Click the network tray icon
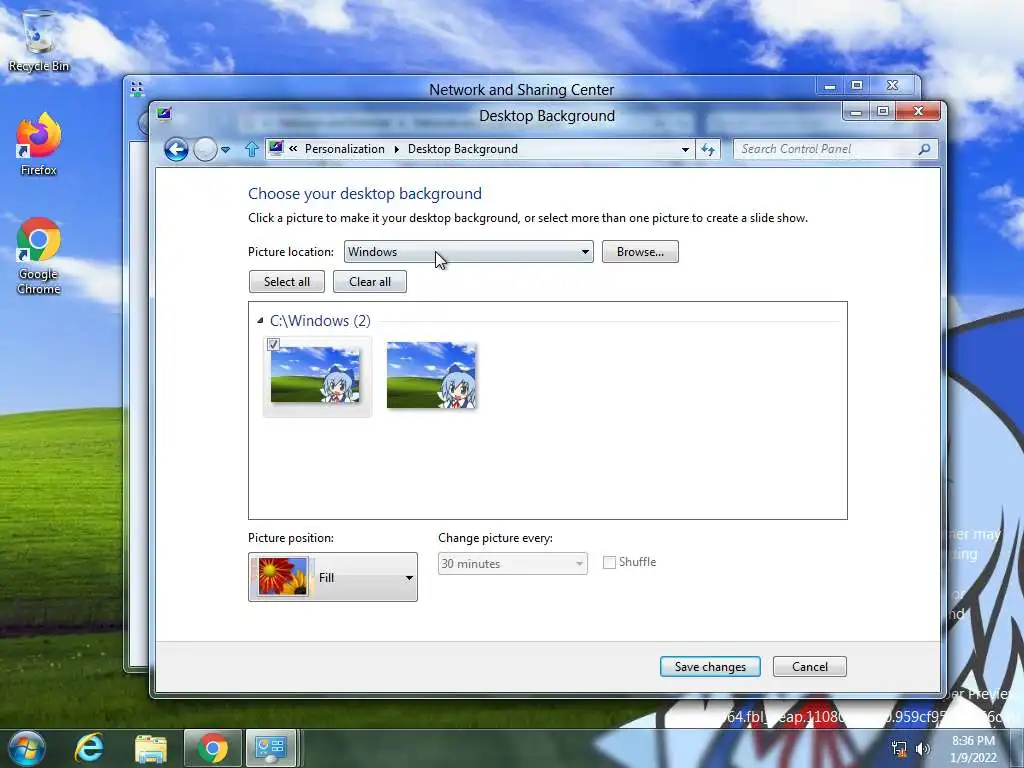The image size is (1024, 768). 899,749
